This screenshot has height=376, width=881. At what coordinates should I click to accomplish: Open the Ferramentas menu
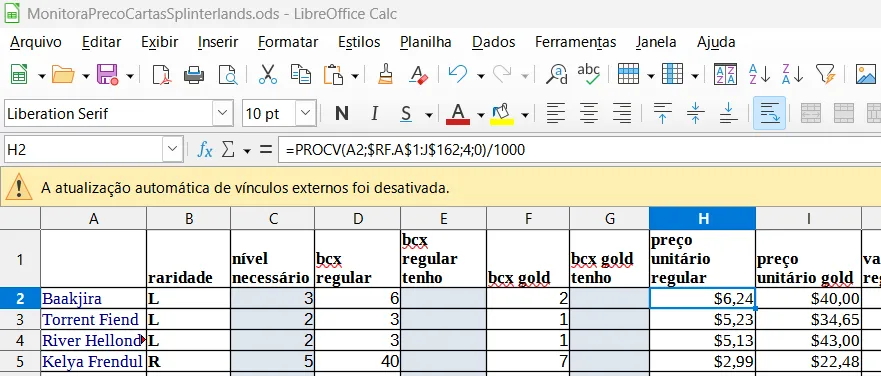tap(575, 42)
